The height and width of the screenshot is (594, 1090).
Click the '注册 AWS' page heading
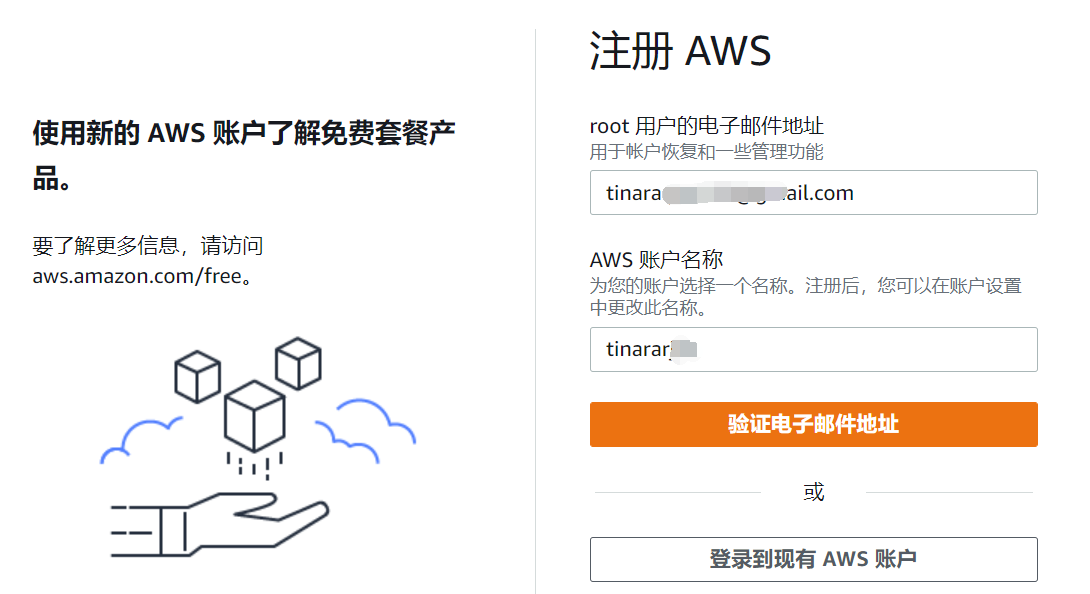680,50
